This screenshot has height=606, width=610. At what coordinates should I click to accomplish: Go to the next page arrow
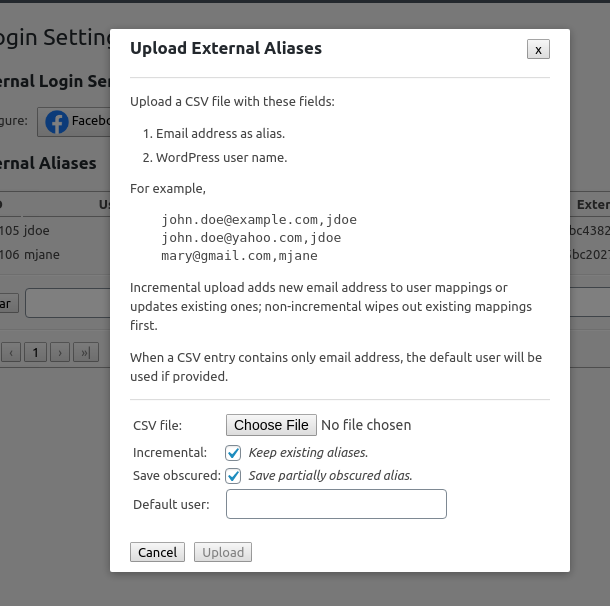tap(60, 352)
